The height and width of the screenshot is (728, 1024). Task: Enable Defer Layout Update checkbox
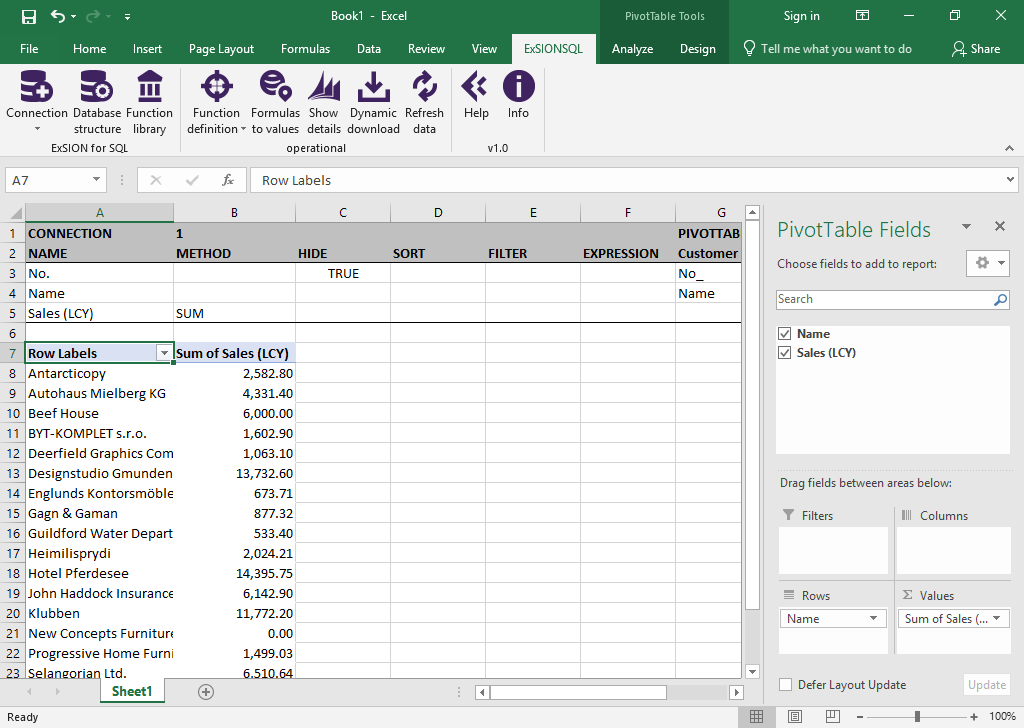(786, 684)
